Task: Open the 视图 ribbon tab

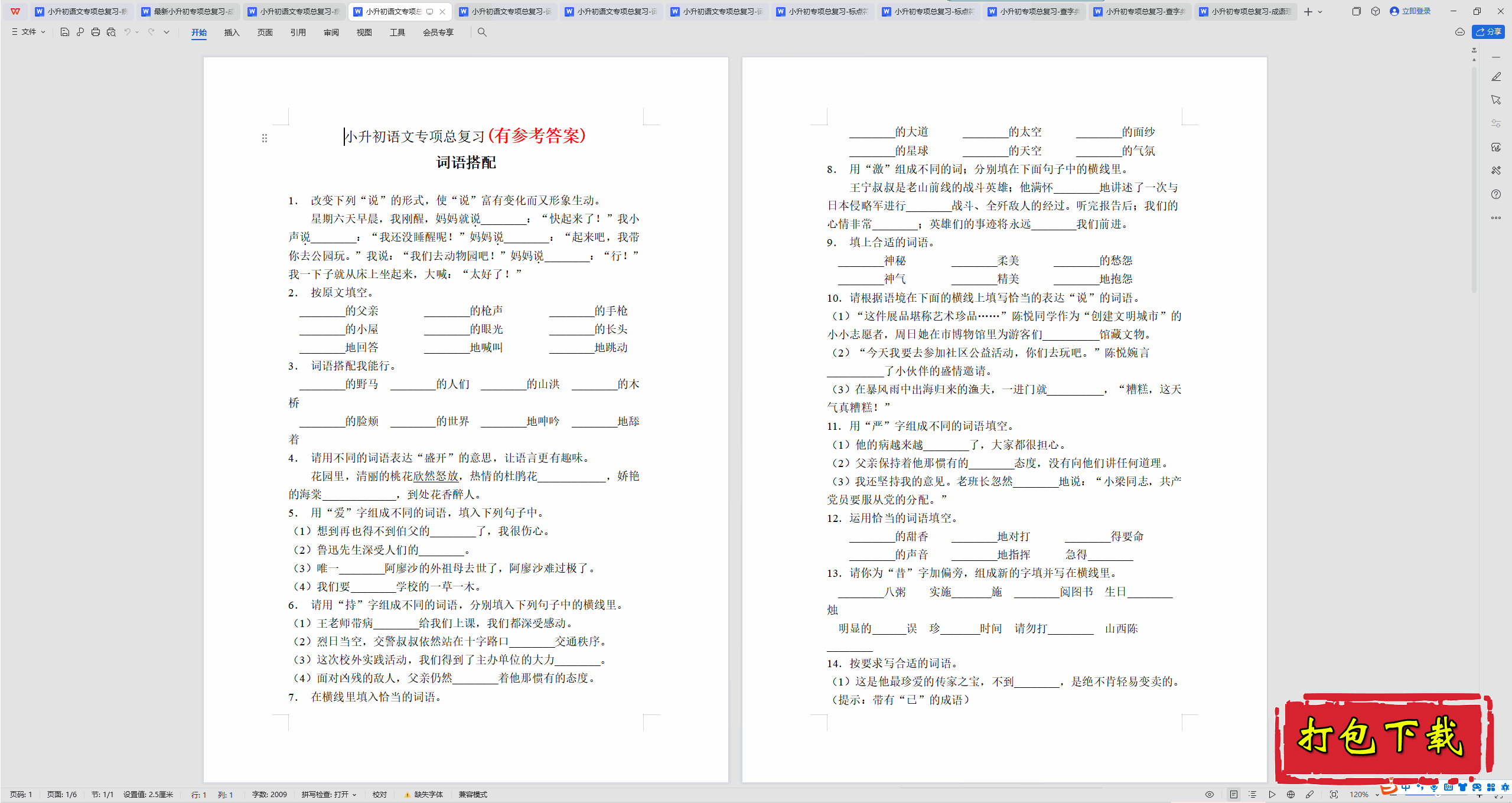Action: tap(364, 32)
